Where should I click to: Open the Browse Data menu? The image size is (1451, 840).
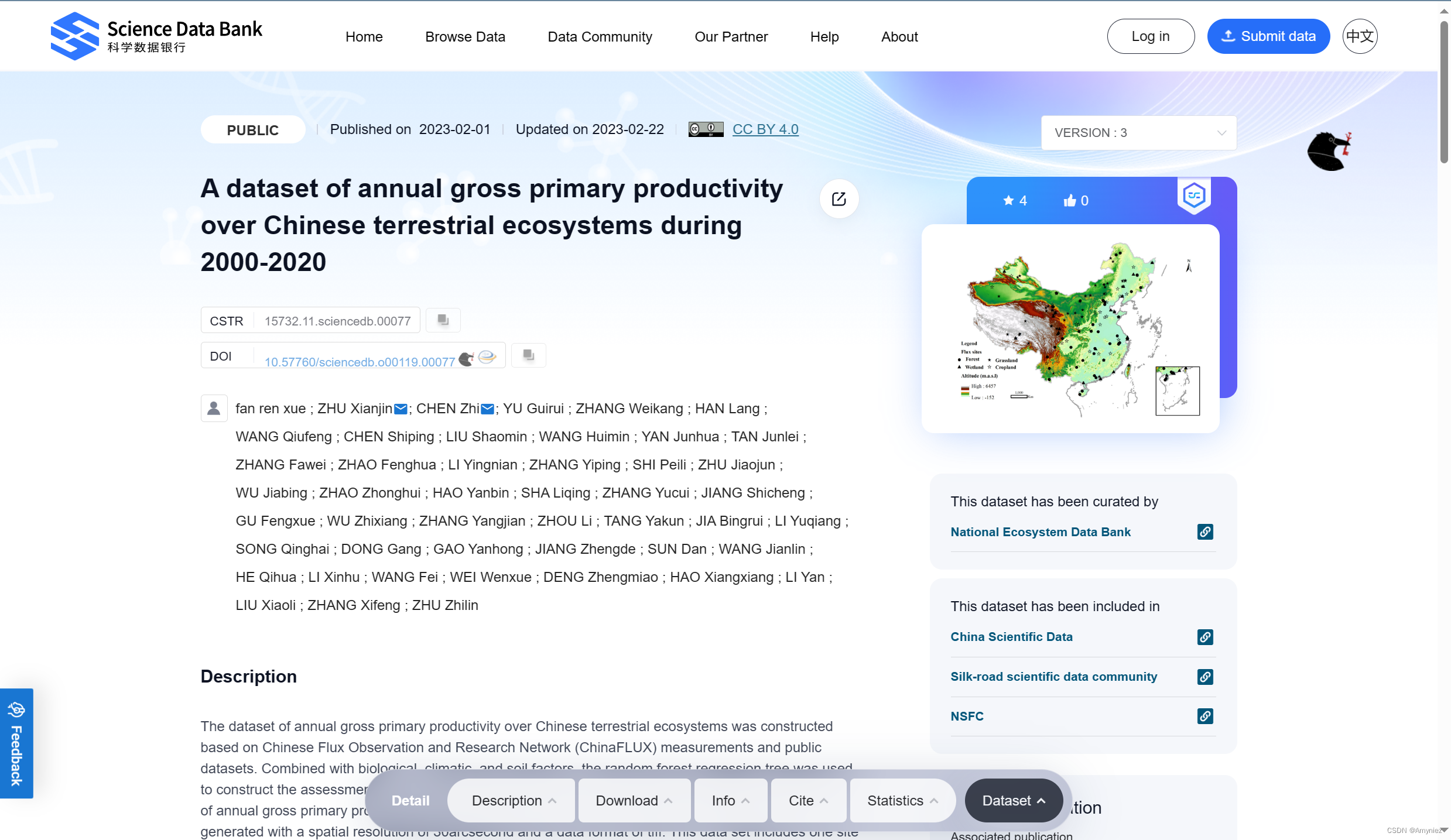(x=465, y=37)
